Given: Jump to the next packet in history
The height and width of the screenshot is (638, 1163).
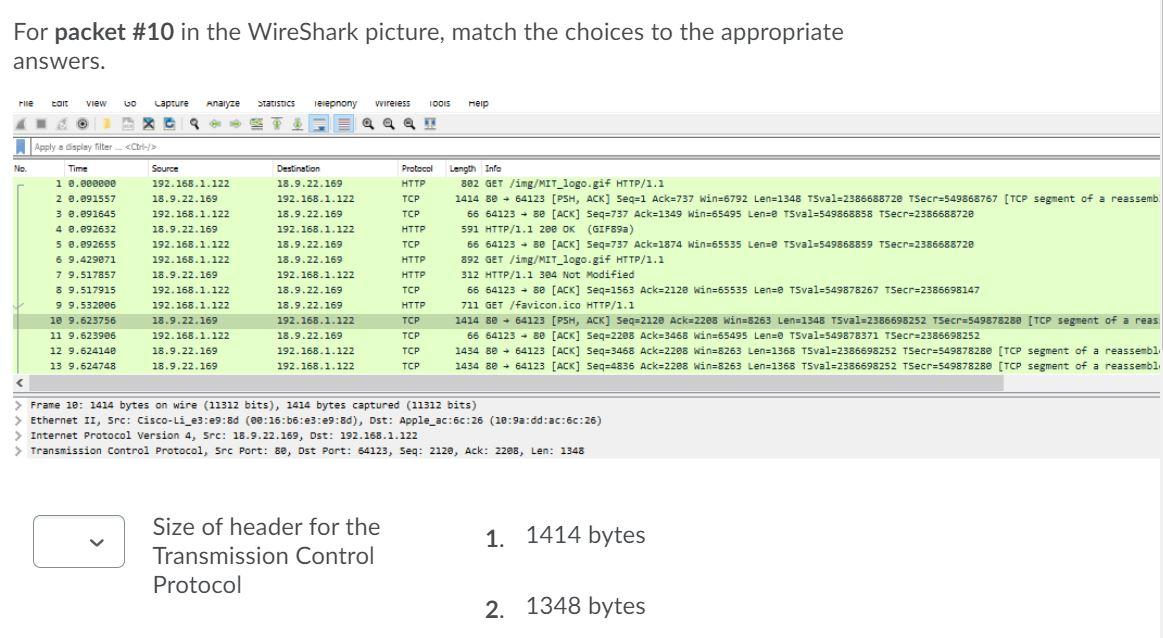Looking at the screenshot, I should click(x=235, y=123).
